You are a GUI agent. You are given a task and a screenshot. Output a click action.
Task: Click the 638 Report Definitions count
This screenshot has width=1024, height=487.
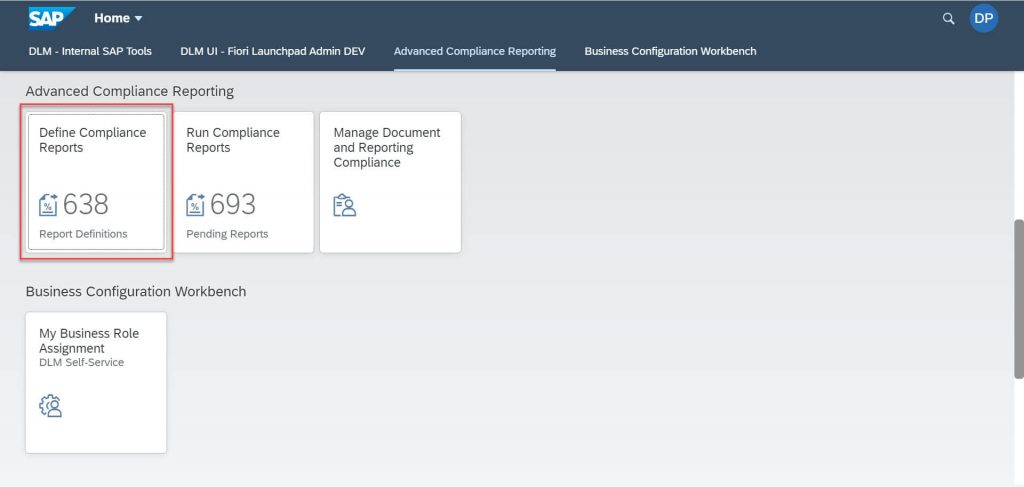pos(86,204)
